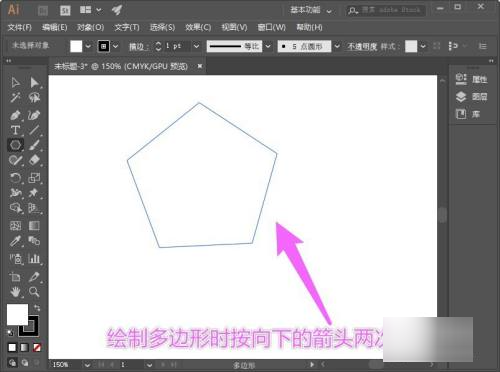Open the 属性 panel
500x372 pixels.
(x=471, y=79)
